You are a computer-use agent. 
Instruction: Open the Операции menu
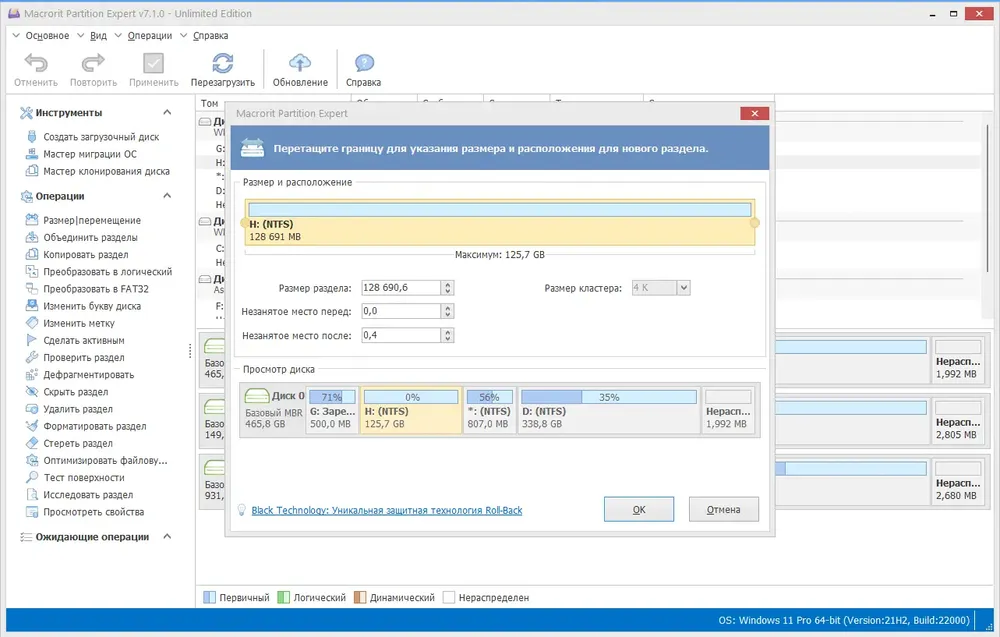pos(149,36)
